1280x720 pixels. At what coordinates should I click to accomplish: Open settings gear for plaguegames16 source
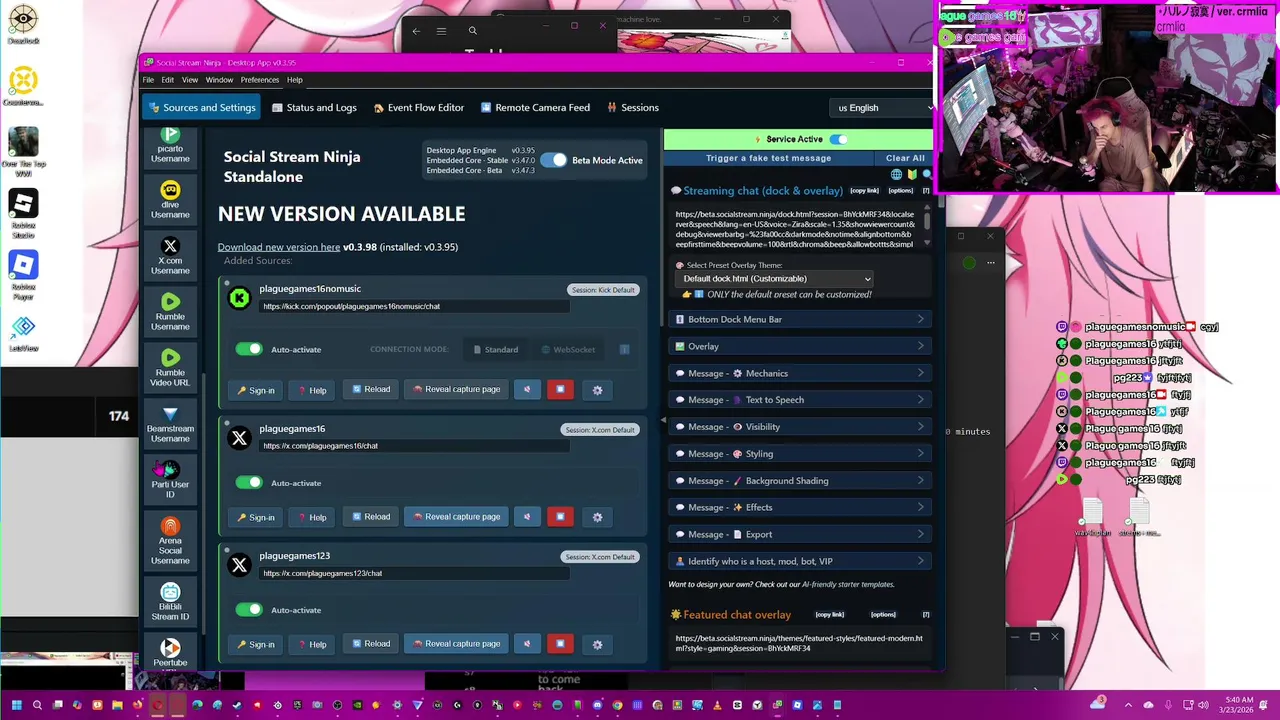coord(597,517)
